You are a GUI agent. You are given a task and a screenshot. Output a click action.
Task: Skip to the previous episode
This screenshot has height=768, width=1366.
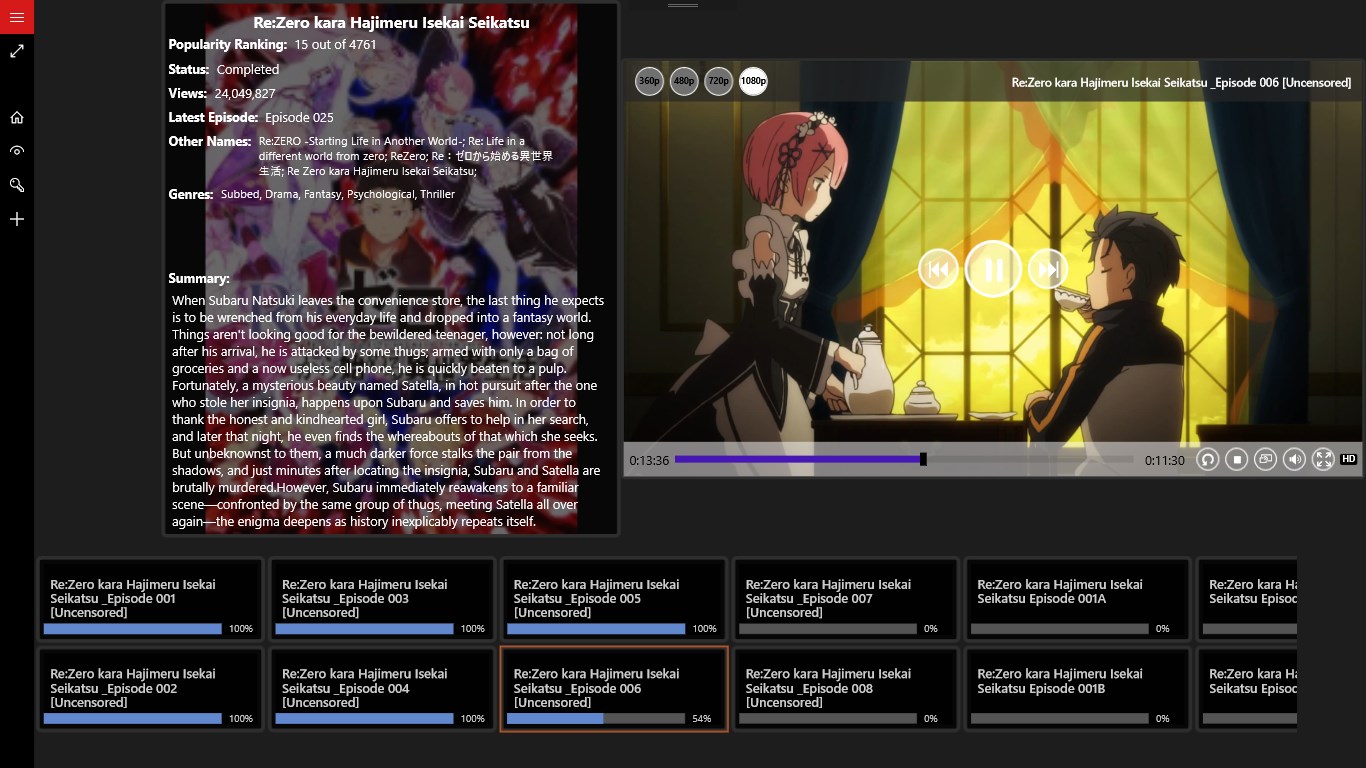click(x=938, y=269)
